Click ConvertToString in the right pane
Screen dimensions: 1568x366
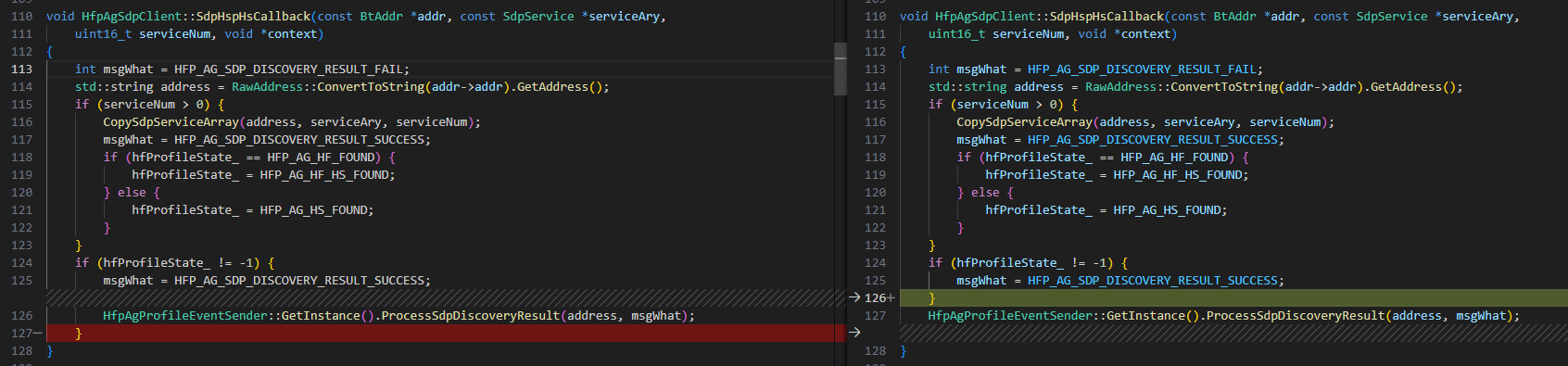(1224, 87)
